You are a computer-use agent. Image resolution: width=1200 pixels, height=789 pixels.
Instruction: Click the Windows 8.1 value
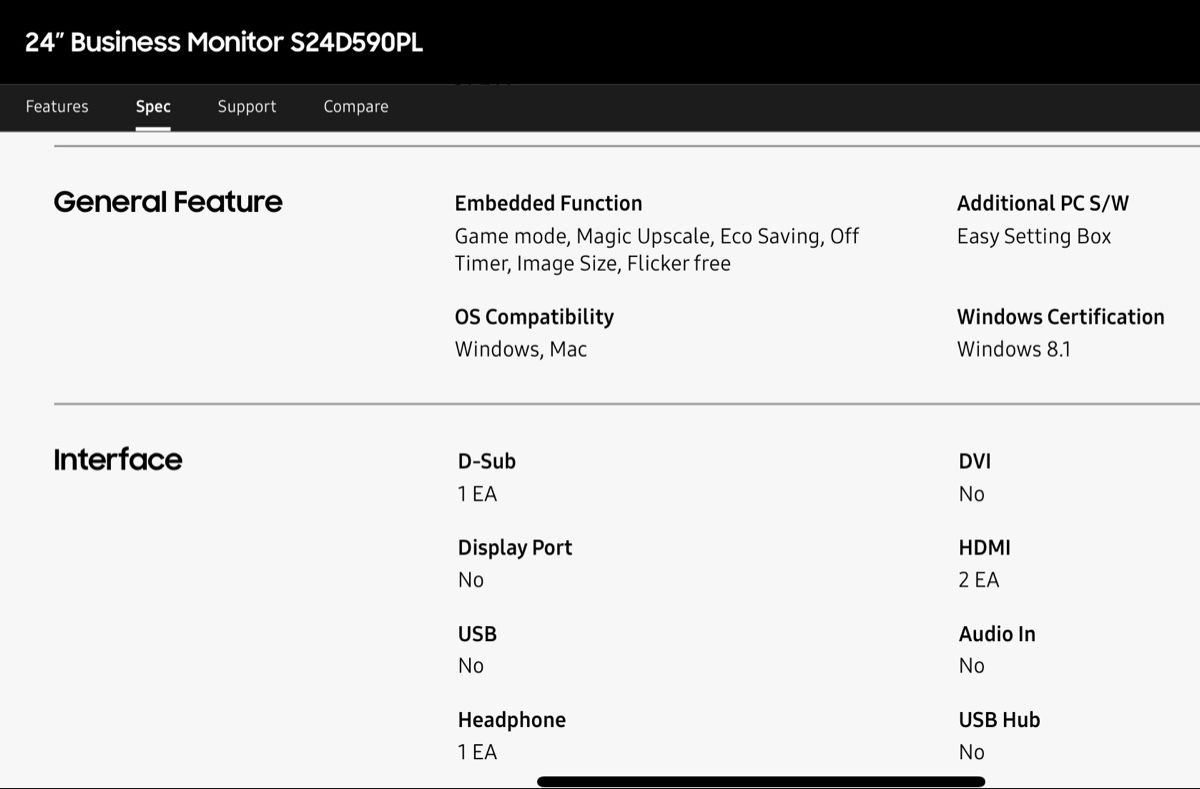(1014, 349)
